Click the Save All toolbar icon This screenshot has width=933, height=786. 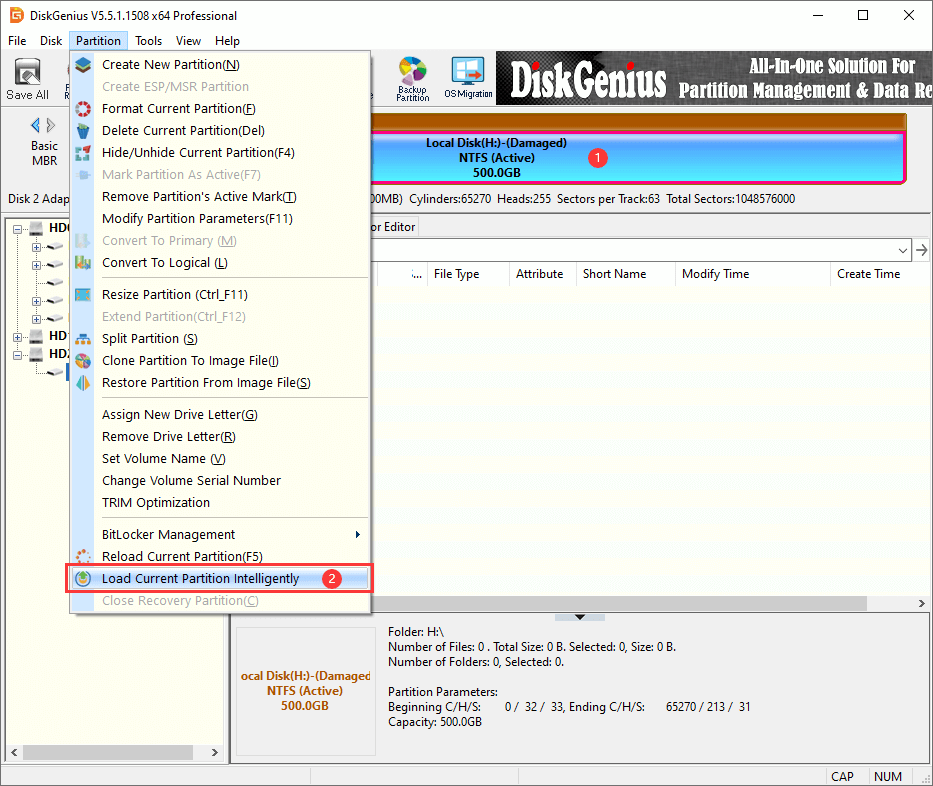tap(27, 79)
